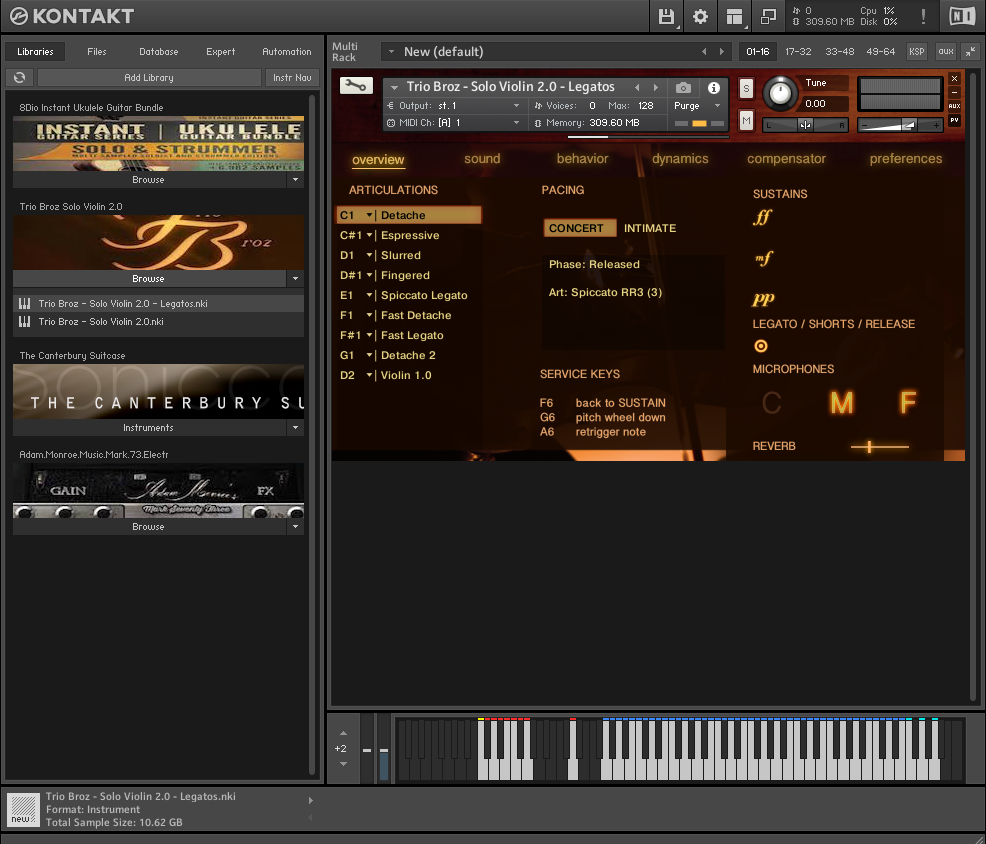Click the Instr Nav button

[292, 77]
